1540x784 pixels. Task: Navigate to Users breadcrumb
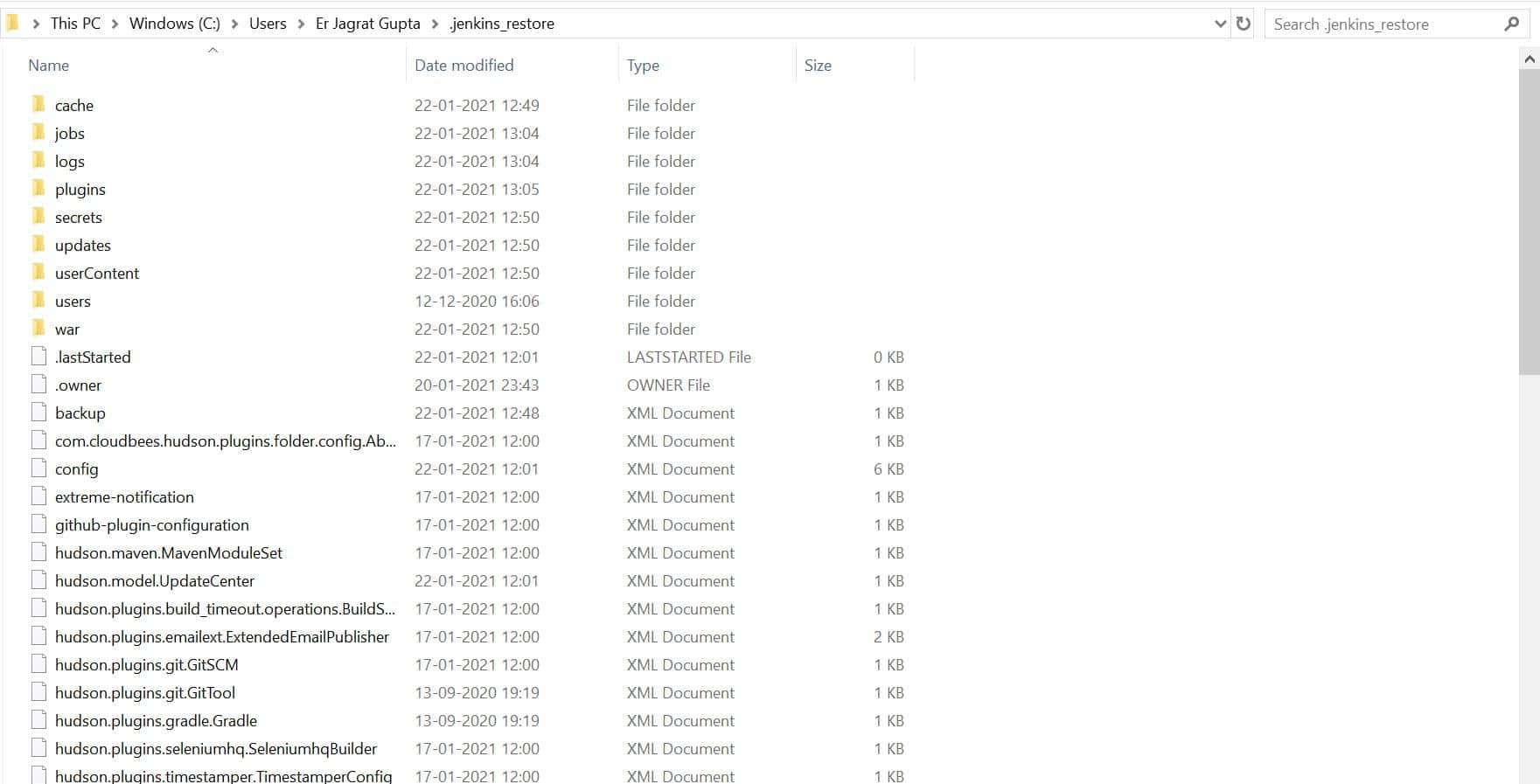pyautogui.click(x=268, y=24)
